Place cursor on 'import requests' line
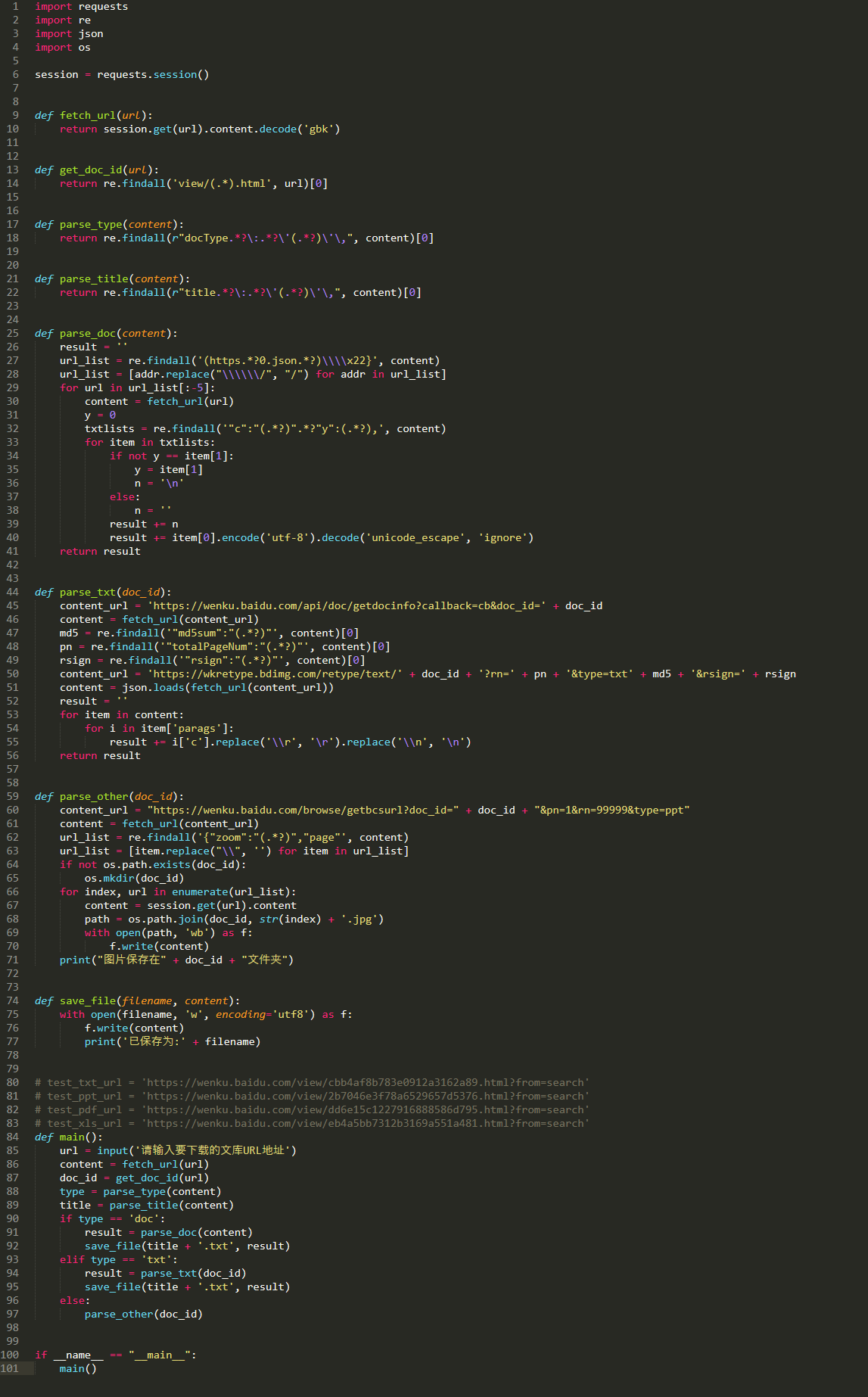Screen dimensions: 868x1397 coord(81,6)
